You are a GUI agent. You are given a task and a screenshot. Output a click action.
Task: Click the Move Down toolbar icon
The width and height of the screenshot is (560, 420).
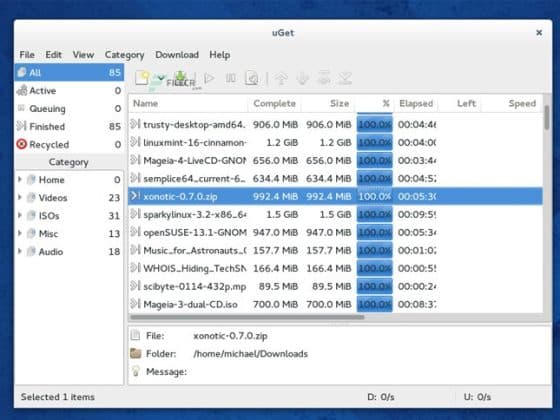click(302, 78)
